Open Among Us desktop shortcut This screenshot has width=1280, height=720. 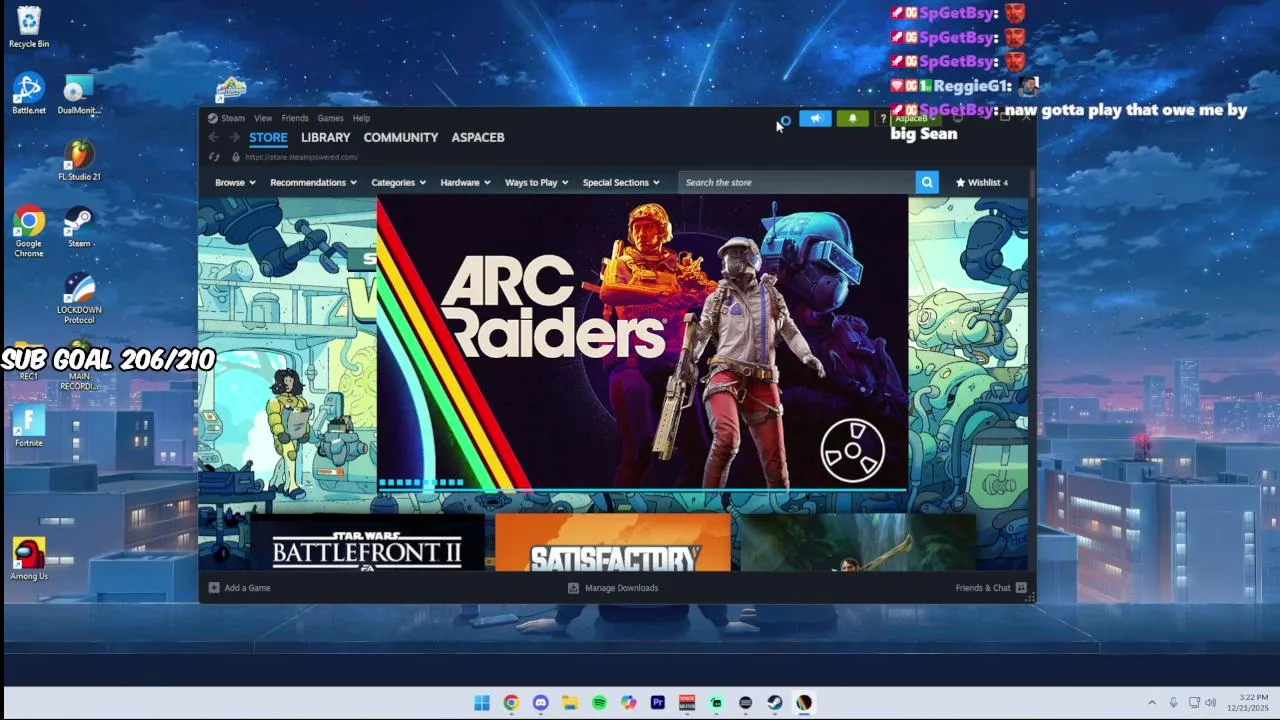(29, 559)
